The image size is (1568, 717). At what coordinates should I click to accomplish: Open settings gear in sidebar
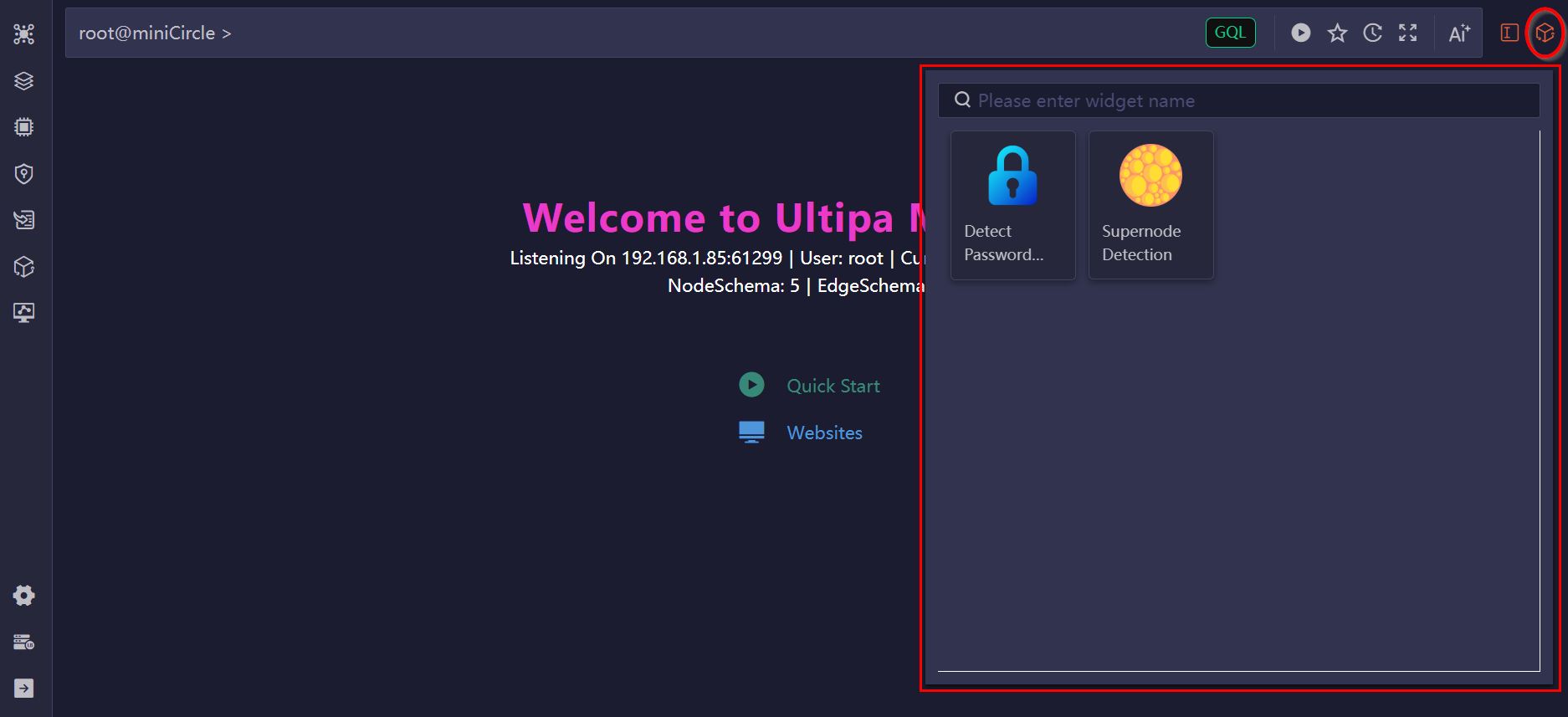(x=23, y=596)
